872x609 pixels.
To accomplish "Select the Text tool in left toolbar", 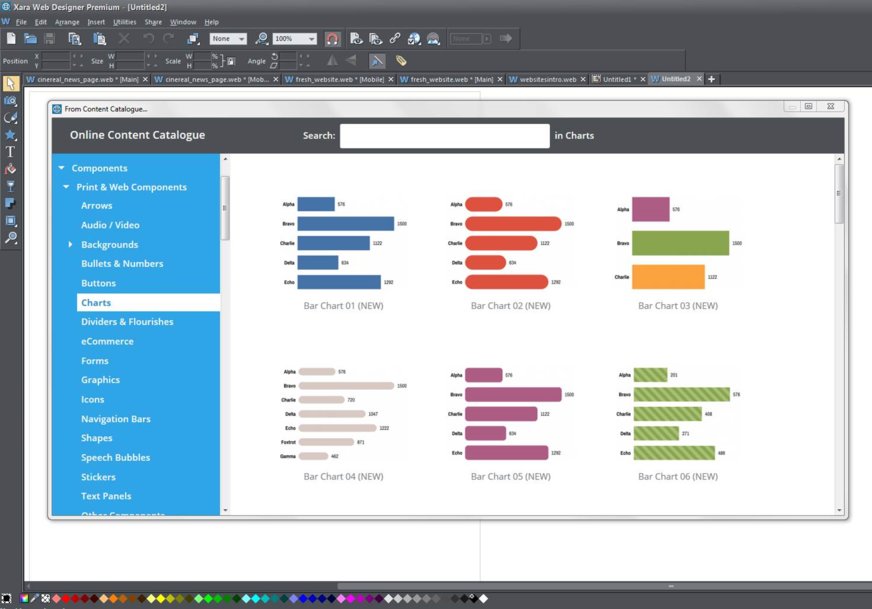I will [x=11, y=151].
